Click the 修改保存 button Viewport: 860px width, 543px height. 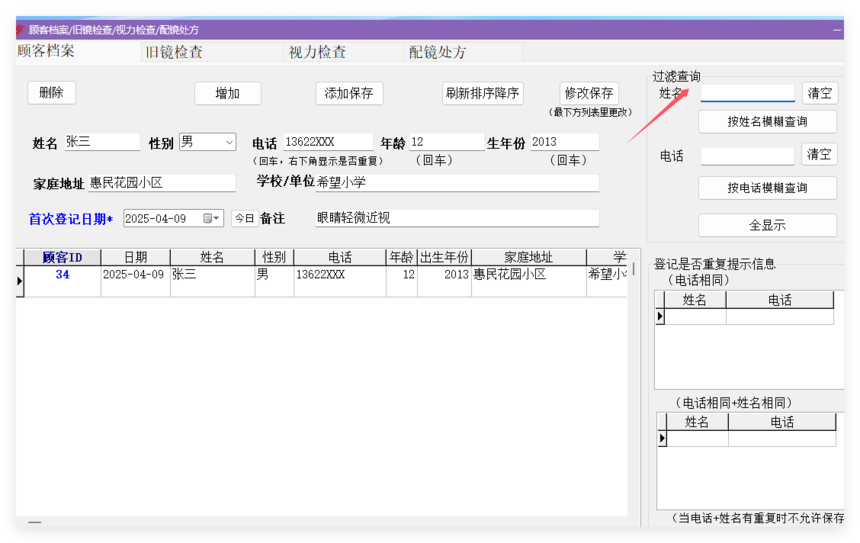(589, 93)
